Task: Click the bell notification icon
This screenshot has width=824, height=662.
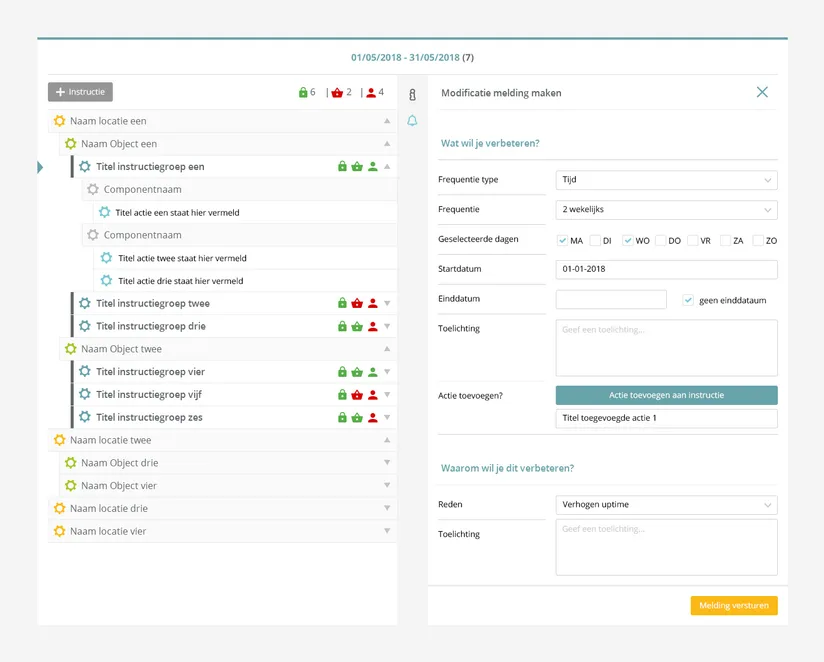Action: pyautogui.click(x=412, y=121)
